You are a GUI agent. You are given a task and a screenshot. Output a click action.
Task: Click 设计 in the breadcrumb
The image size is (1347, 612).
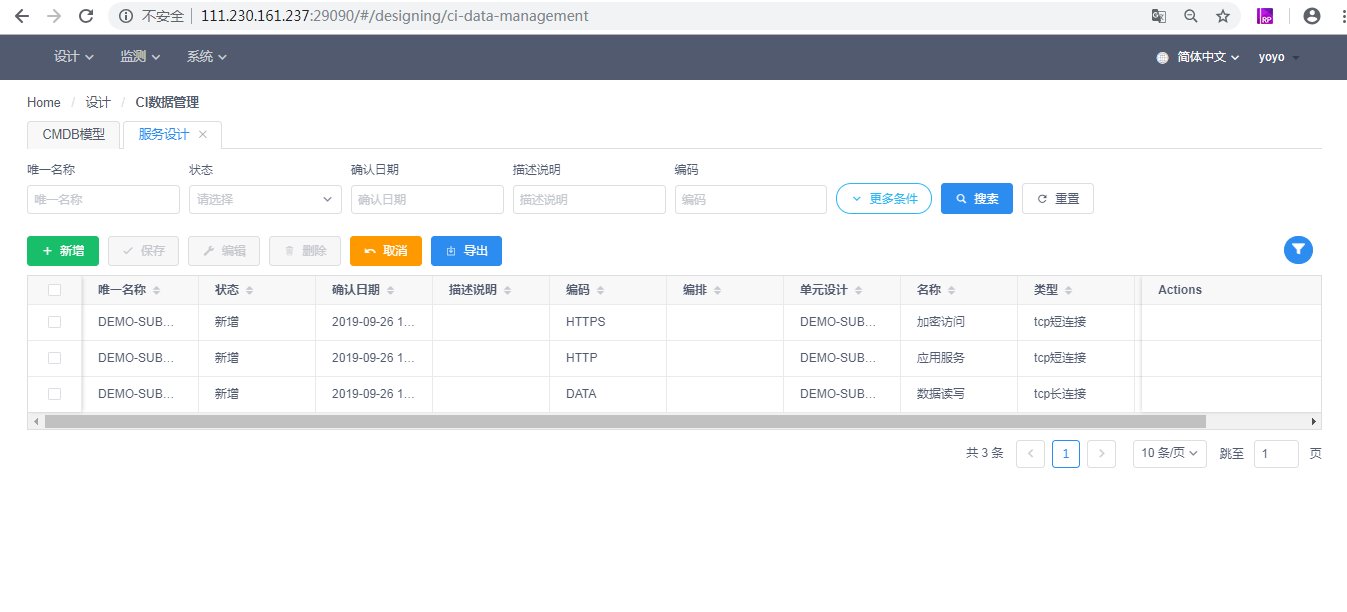click(98, 103)
